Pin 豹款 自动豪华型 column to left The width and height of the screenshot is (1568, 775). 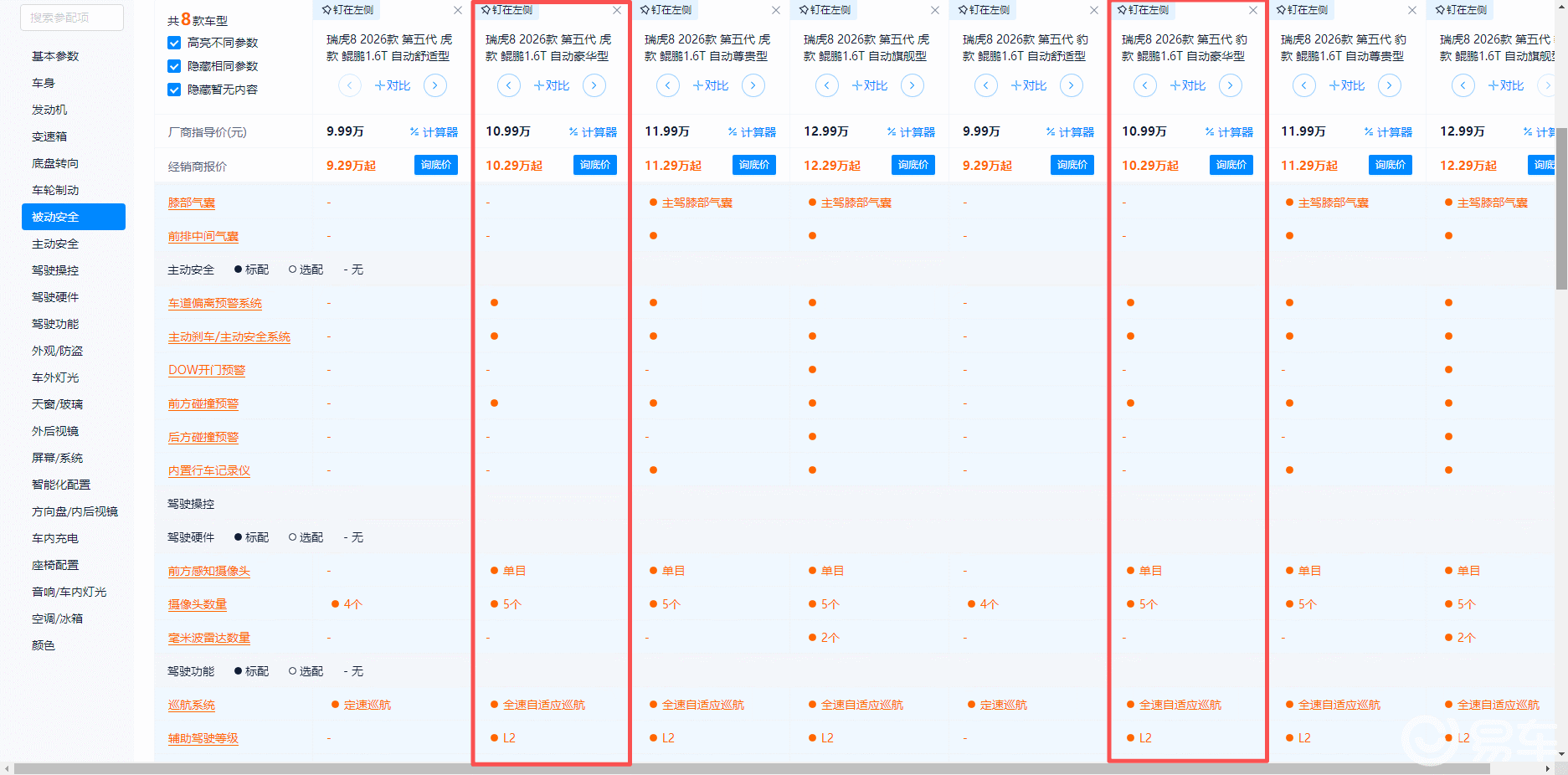point(1144,10)
